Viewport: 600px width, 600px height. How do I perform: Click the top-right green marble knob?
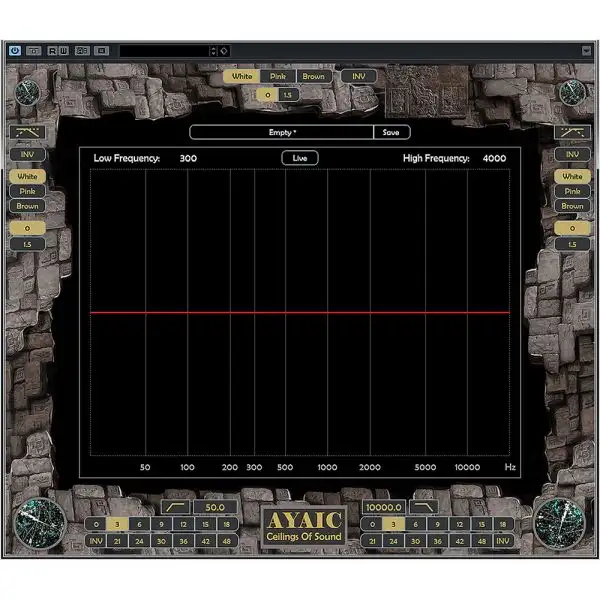coord(572,93)
